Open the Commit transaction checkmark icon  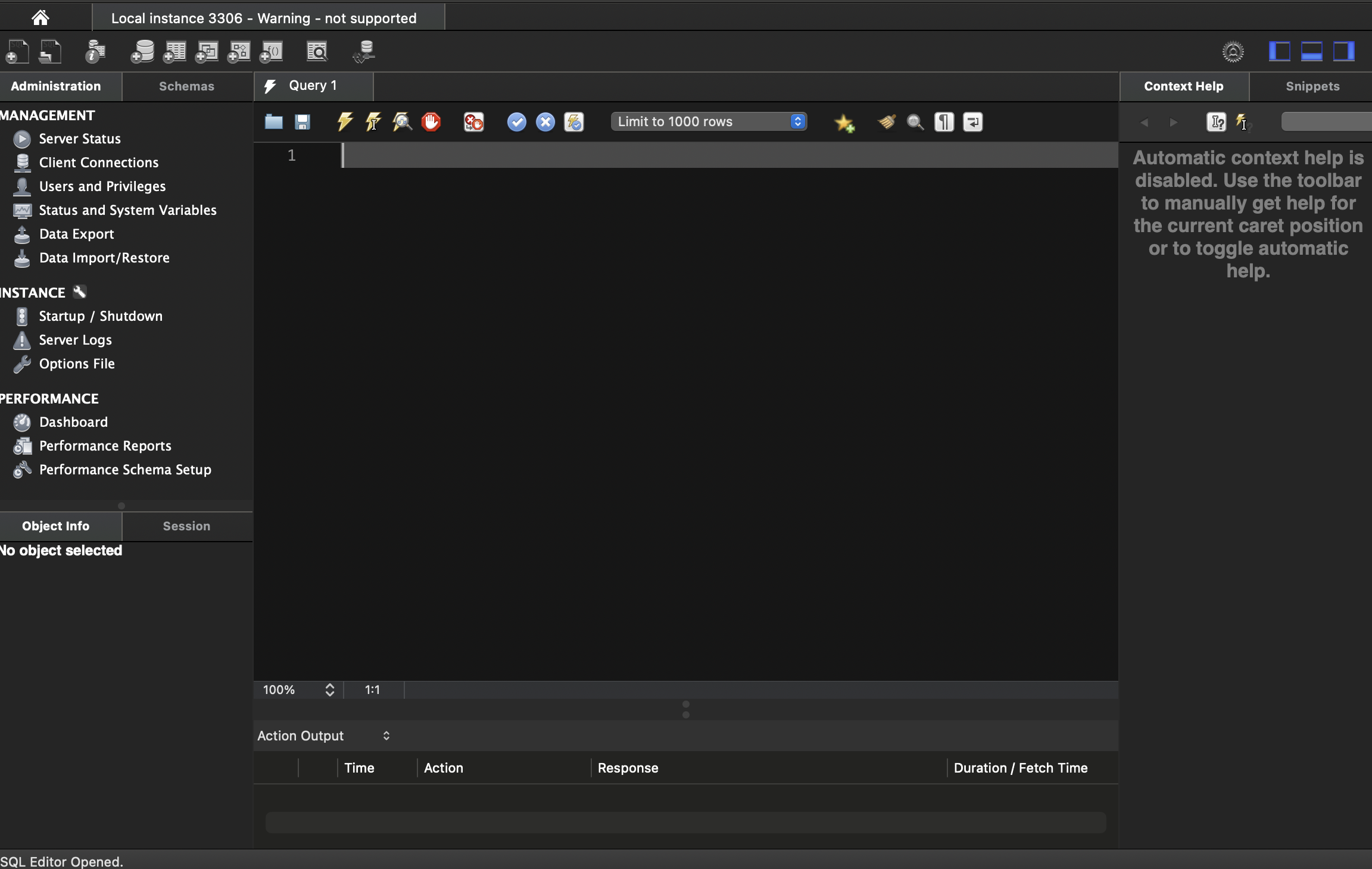pyautogui.click(x=516, y=122)
